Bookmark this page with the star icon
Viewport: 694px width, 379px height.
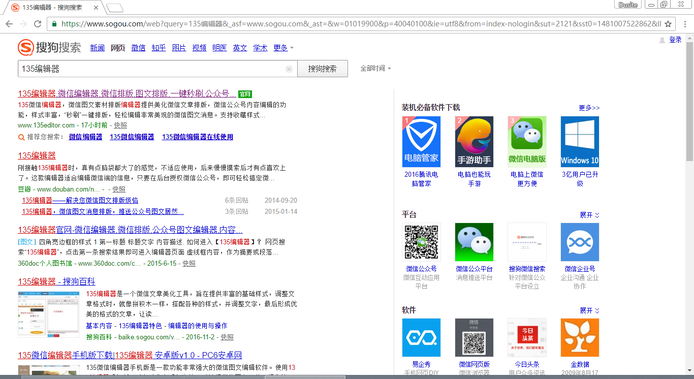[668, 24]
